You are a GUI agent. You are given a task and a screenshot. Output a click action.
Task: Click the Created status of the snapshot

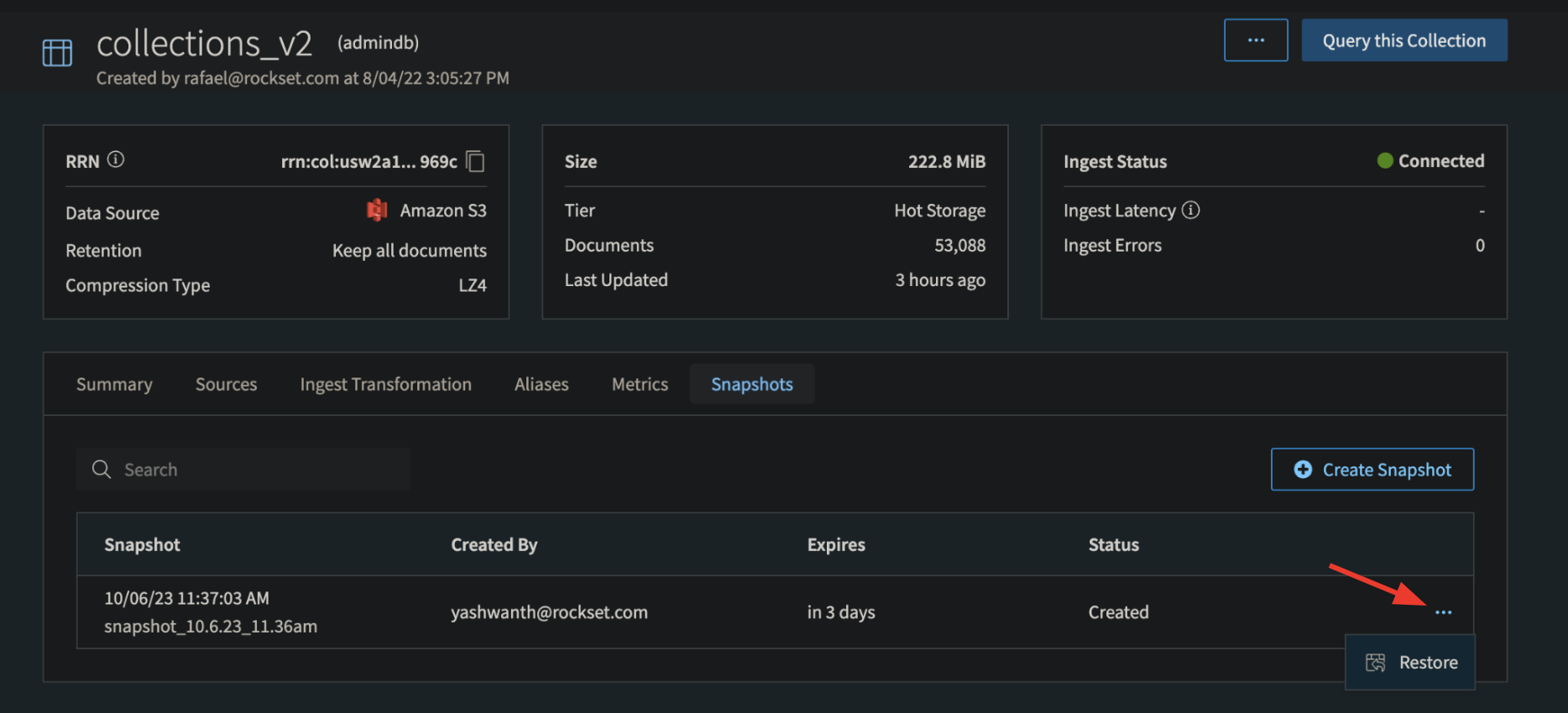(1118, 612)
